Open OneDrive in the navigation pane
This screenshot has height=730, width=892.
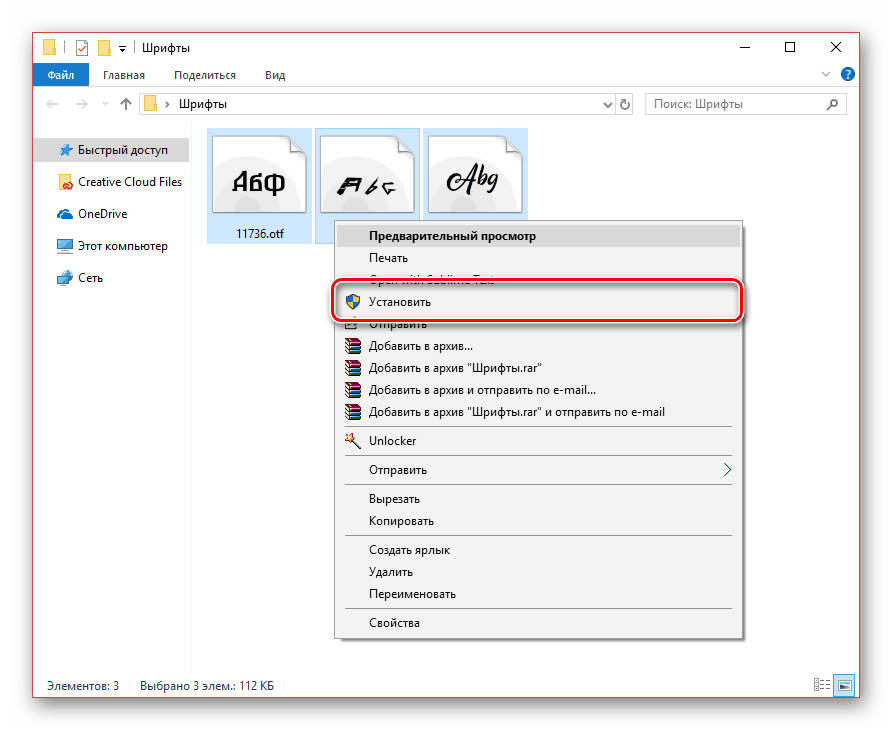102,214
